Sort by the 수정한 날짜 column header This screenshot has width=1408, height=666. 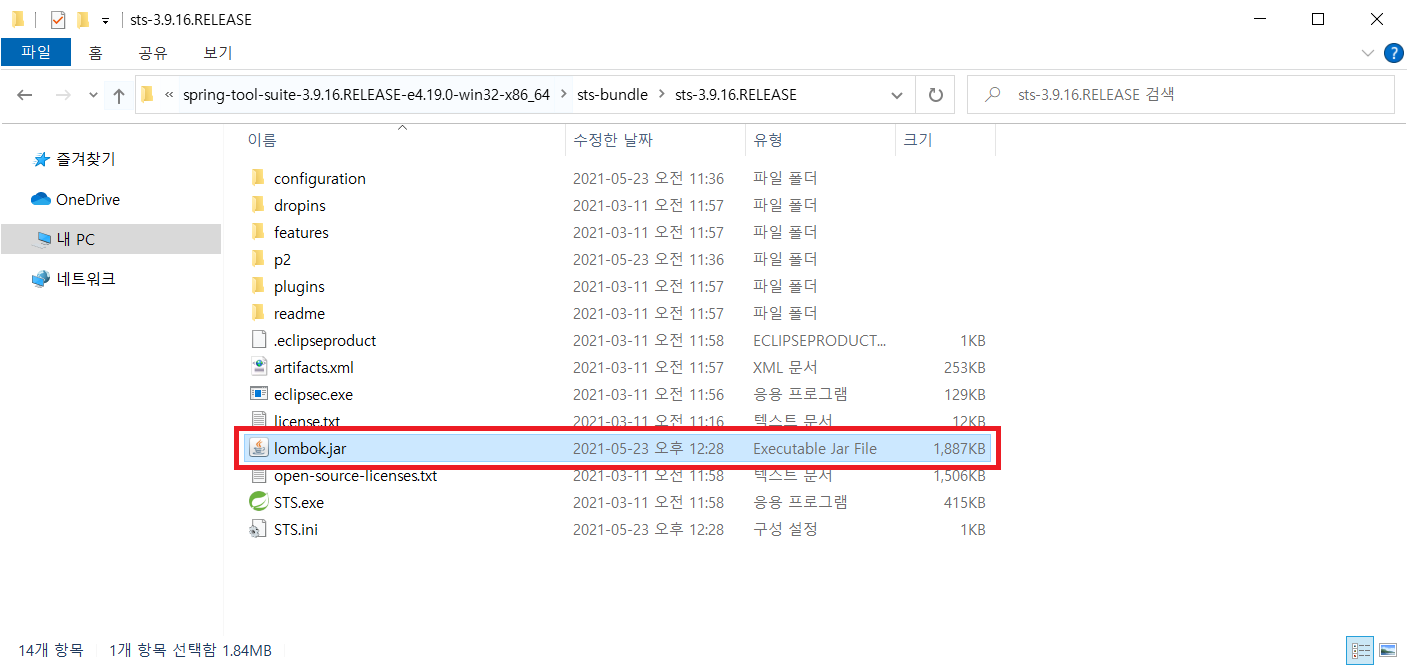coord(612,140)
